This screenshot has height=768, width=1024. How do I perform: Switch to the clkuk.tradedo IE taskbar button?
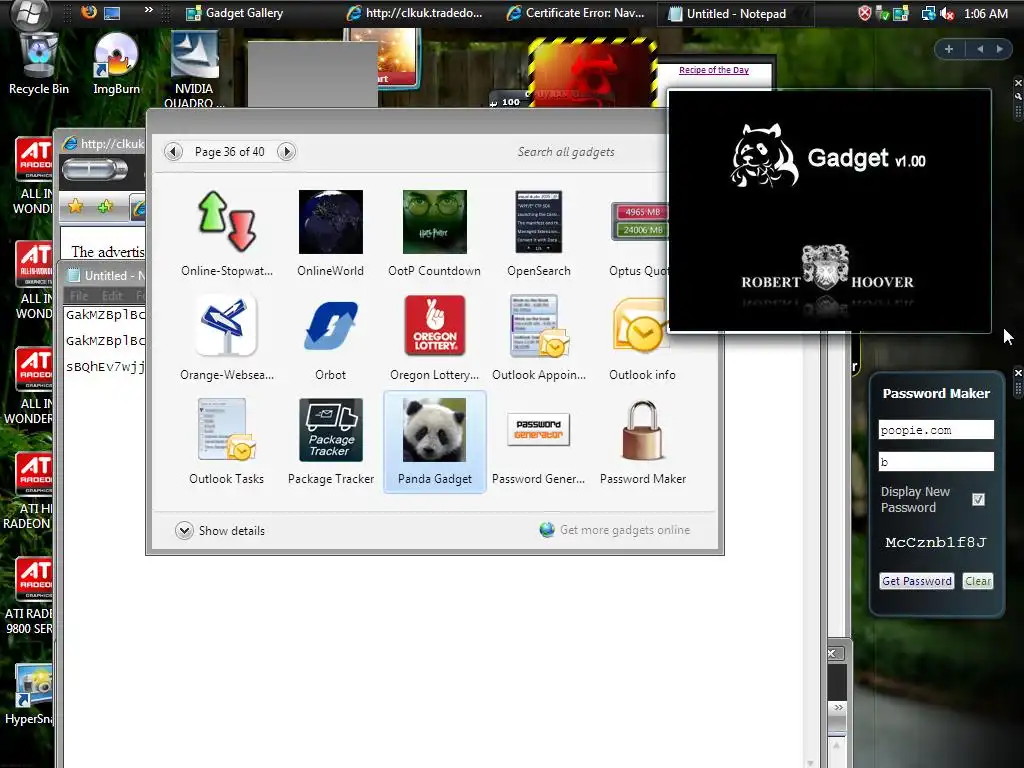tap(415, 13)
